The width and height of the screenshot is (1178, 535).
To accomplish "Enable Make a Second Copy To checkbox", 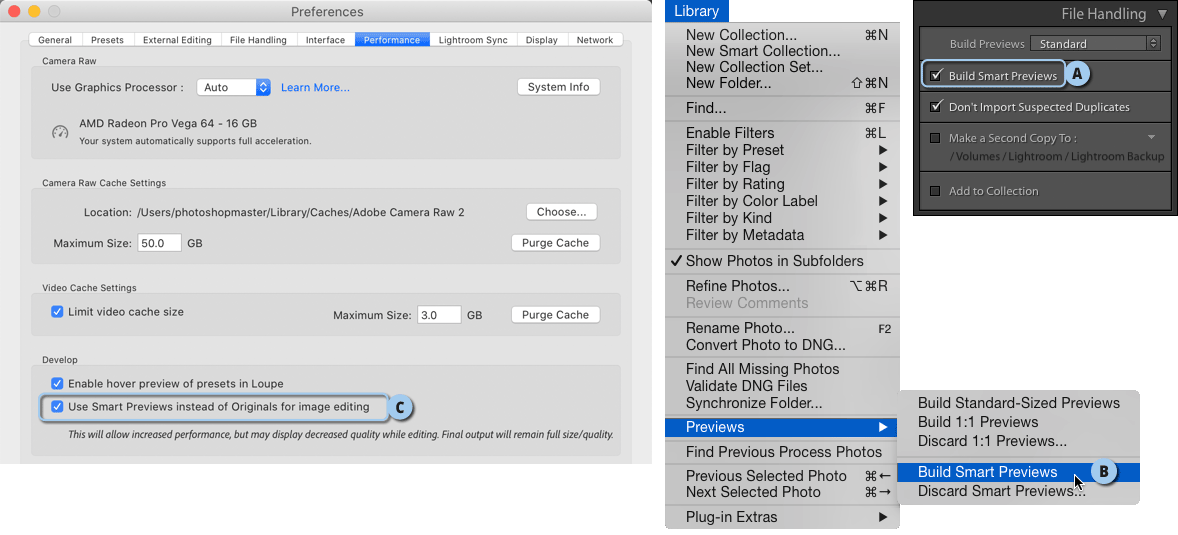I will pyautogui.click(x=935, y=138).
